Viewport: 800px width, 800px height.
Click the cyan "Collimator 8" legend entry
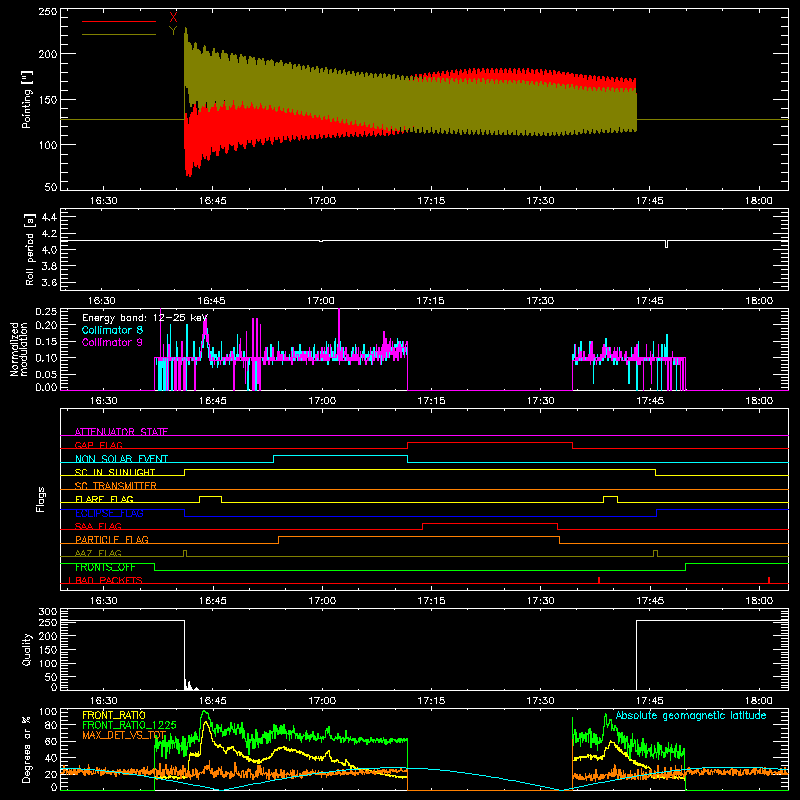point(112,330)
